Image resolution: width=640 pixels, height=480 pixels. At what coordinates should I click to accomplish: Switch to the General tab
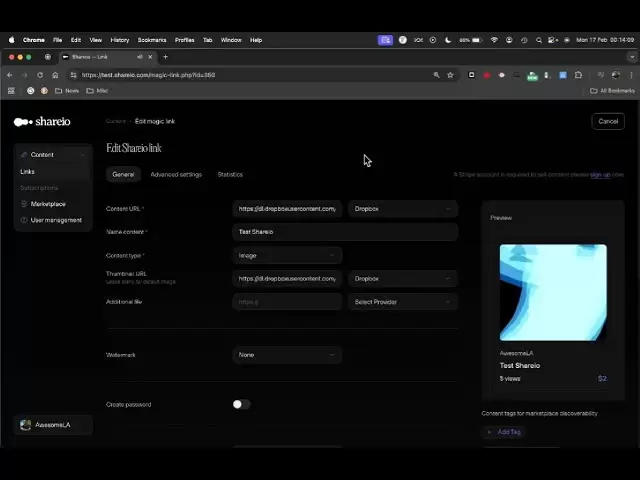[123, 175]
